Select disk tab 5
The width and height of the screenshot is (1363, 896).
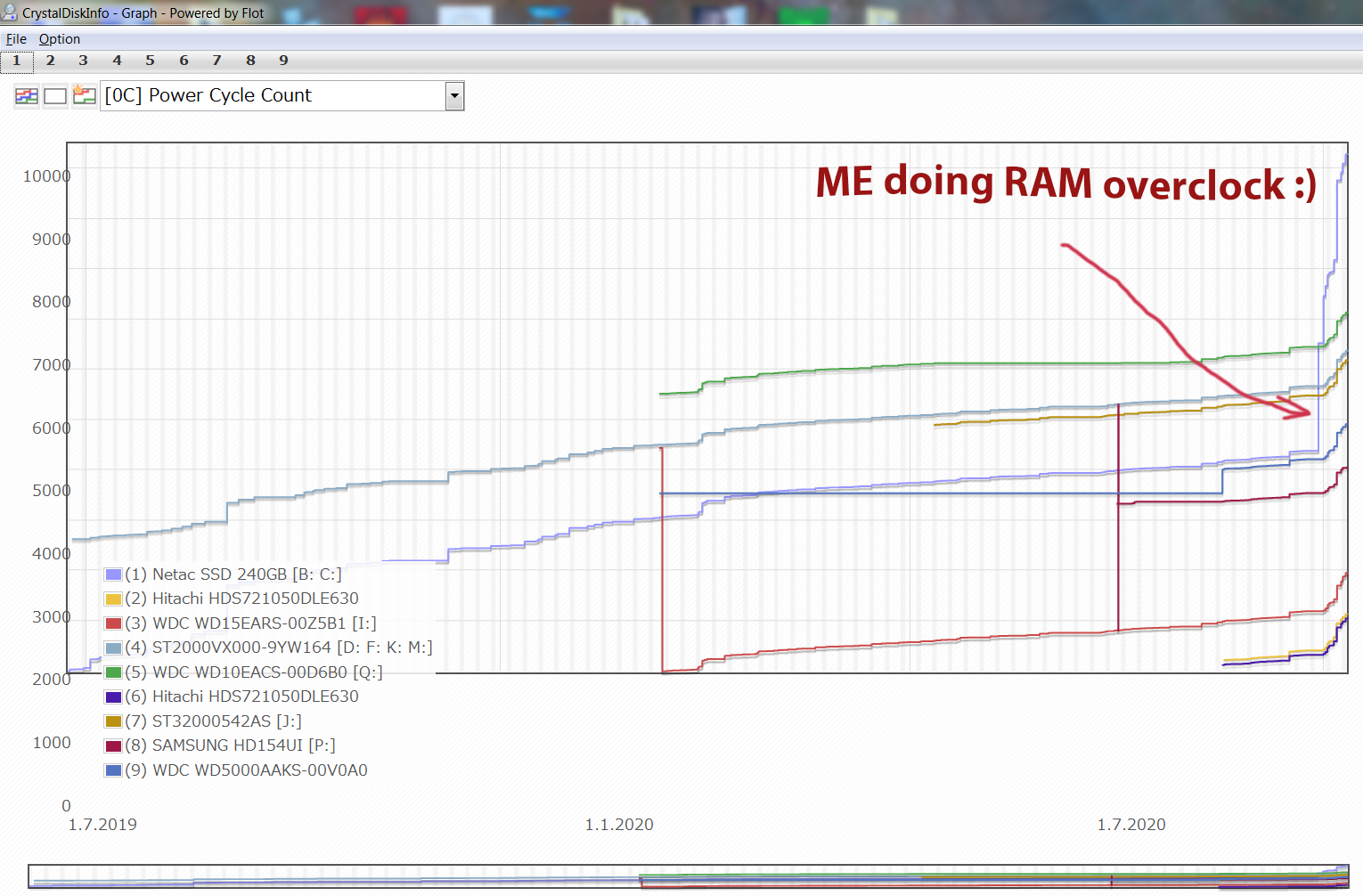tap(151, 61)
